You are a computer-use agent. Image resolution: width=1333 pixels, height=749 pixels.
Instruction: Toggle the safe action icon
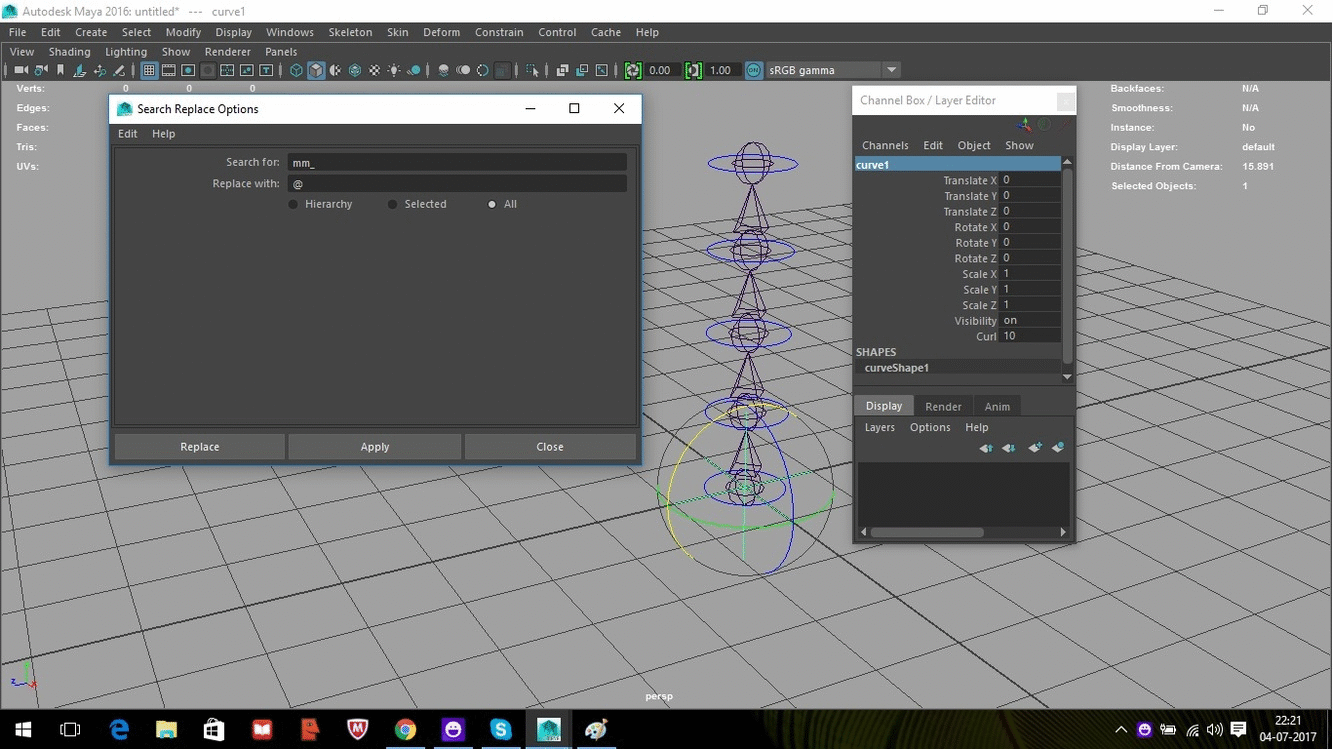[247, 70]
